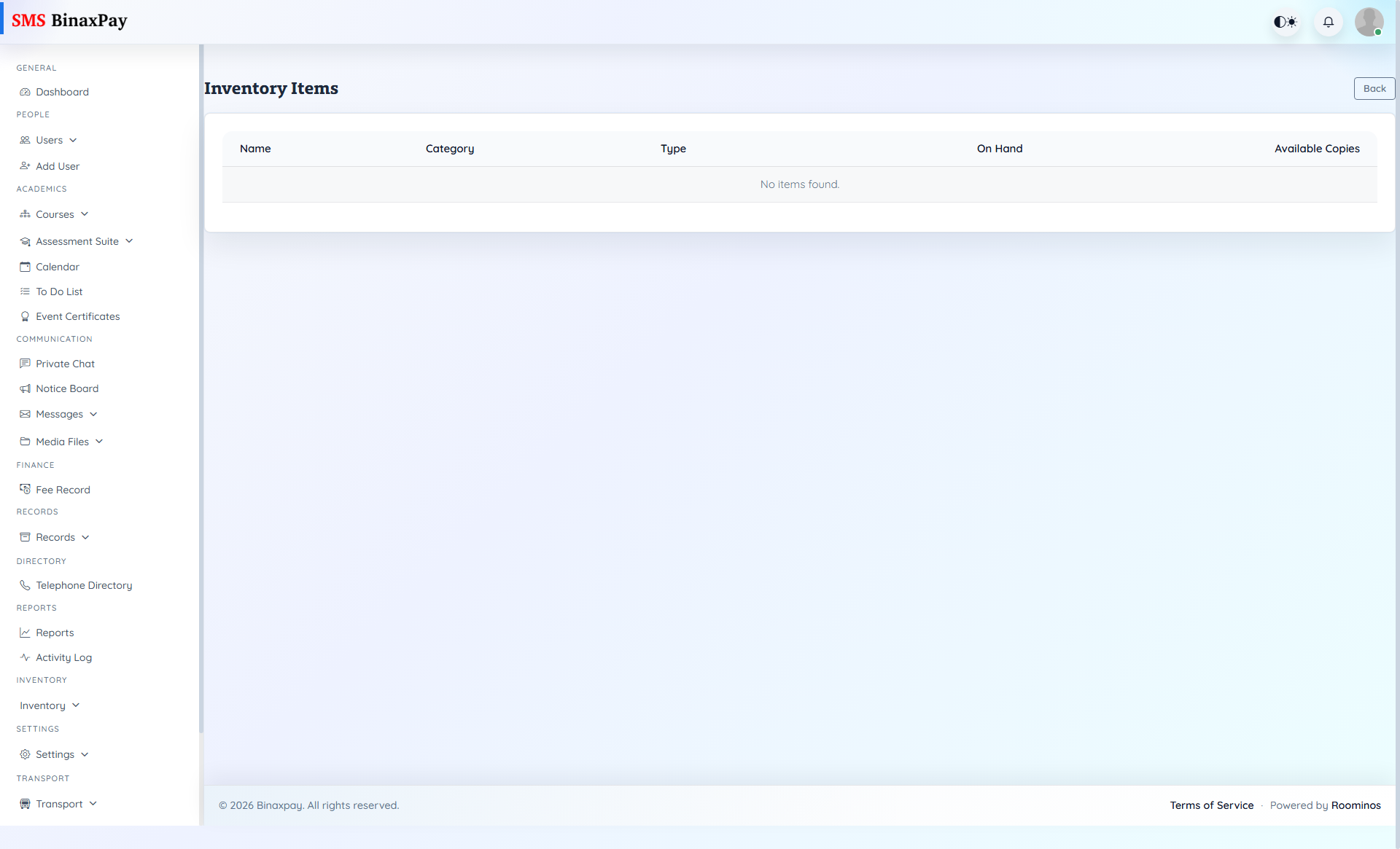Click the profile avatar
This screenshot has height=849, width=1400.
[1369, 22]
